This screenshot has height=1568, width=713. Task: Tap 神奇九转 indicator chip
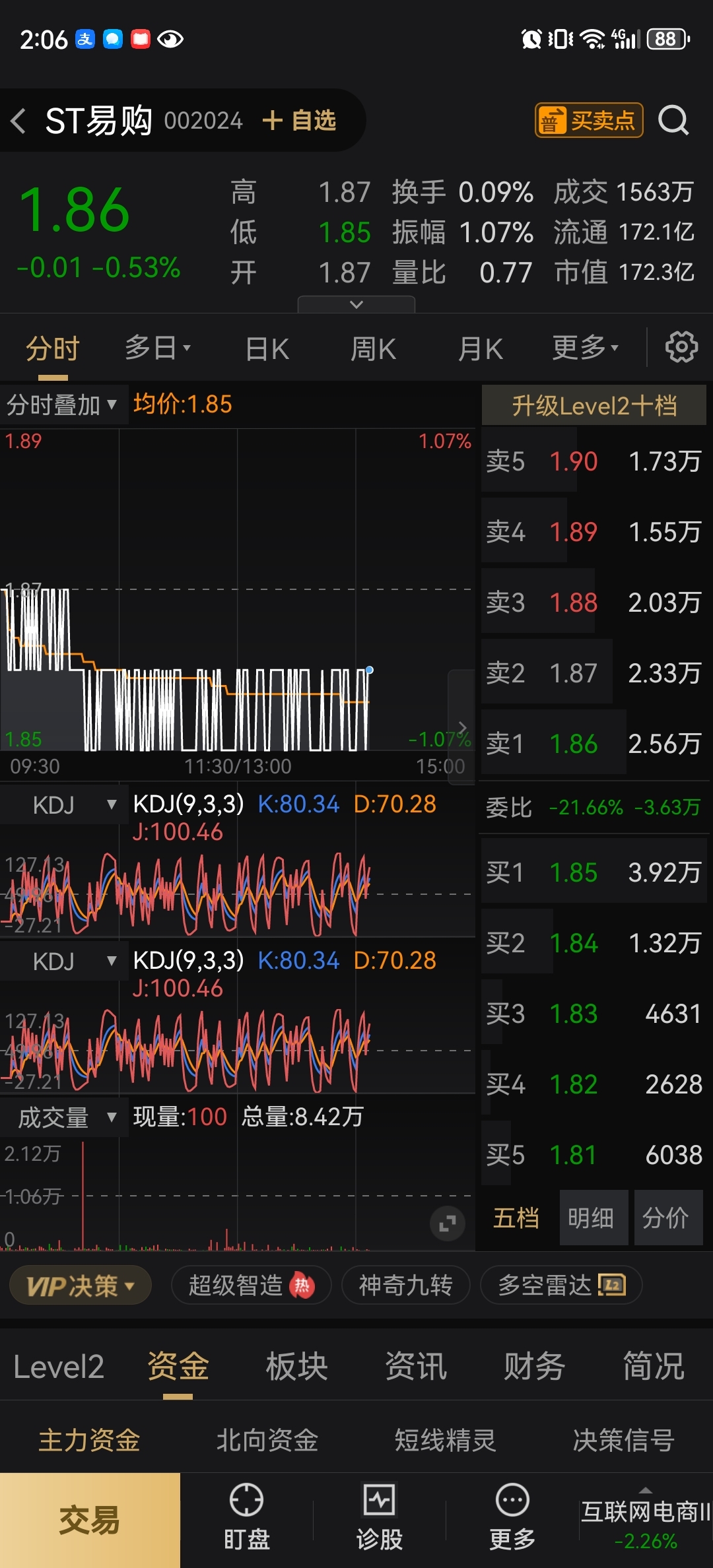point(405,1285)
